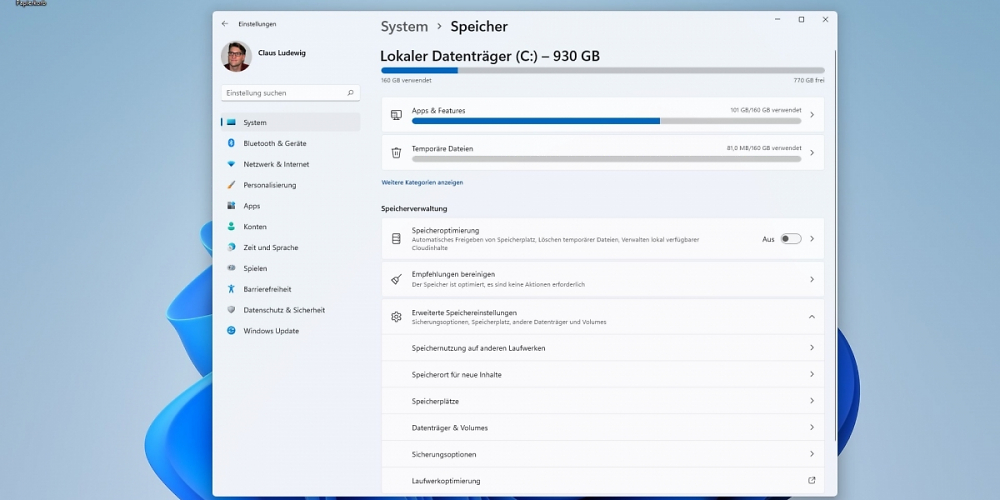Open Sicherungsoptionen chevron
This screenshot has height=500, width=1000.
coord(812,454)
